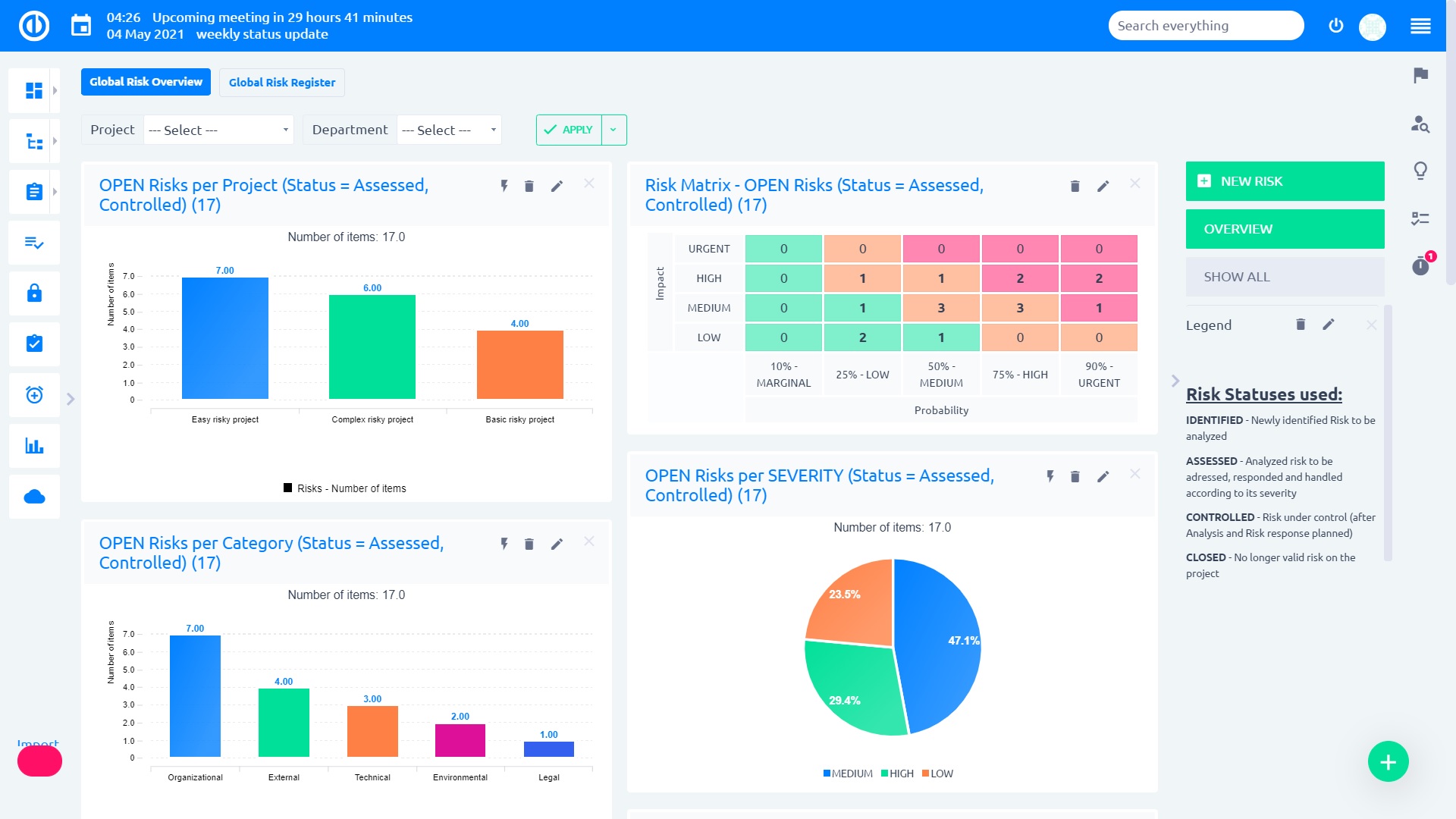Open the clipboard tasks sidebar icon
1456x819 pixels.
click(x=34, y=192)
